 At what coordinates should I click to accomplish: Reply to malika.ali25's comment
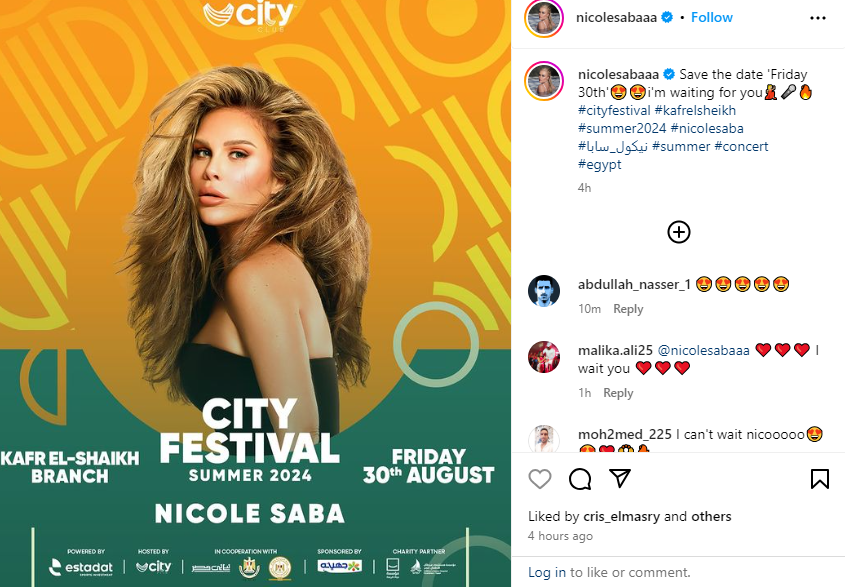[618, 393]
